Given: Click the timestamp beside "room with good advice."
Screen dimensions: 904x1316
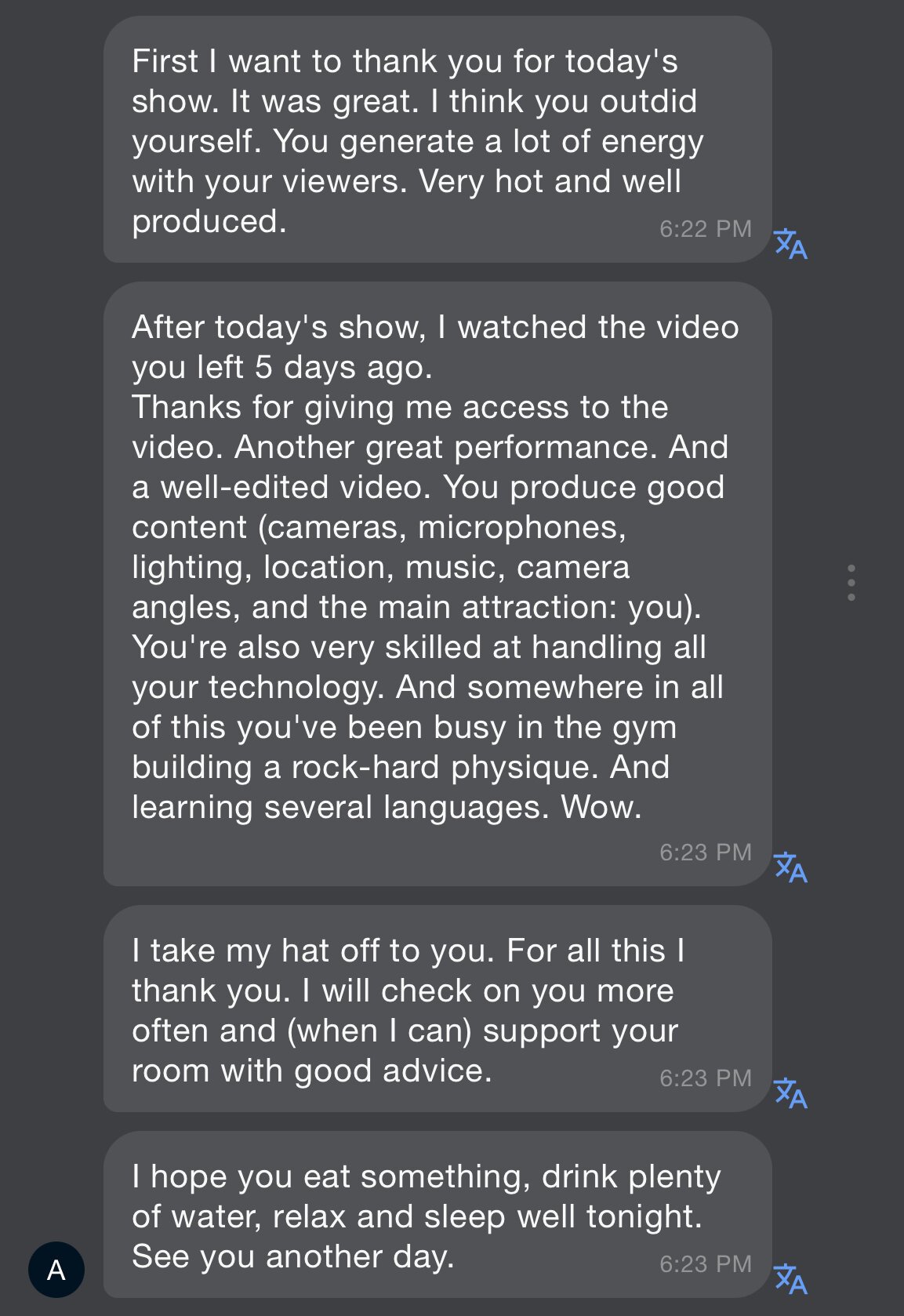Looking at the screenshot, I should coord(705,1078).
